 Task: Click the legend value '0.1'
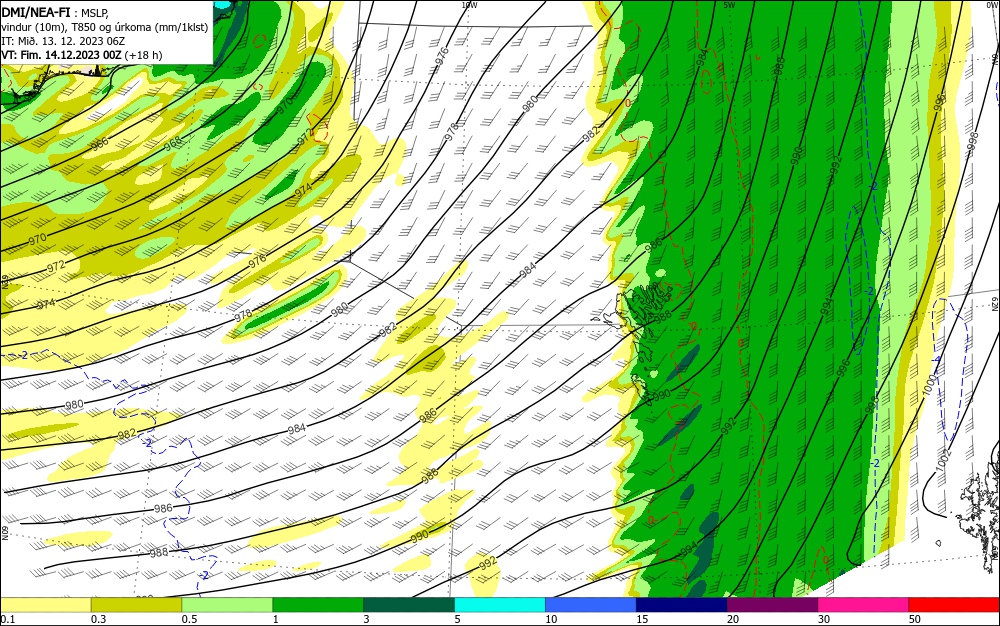(7, 619)
